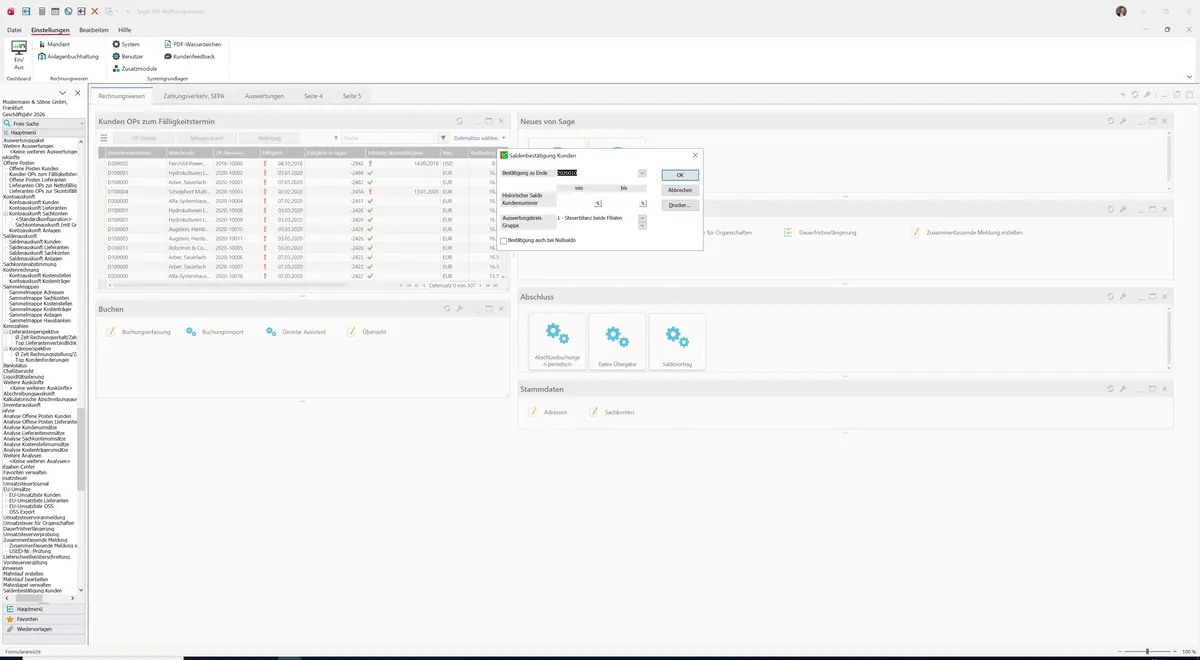This screenshot has height=660, width=1200.
Task: Confirm the dialog with OK
Action: 680,175
